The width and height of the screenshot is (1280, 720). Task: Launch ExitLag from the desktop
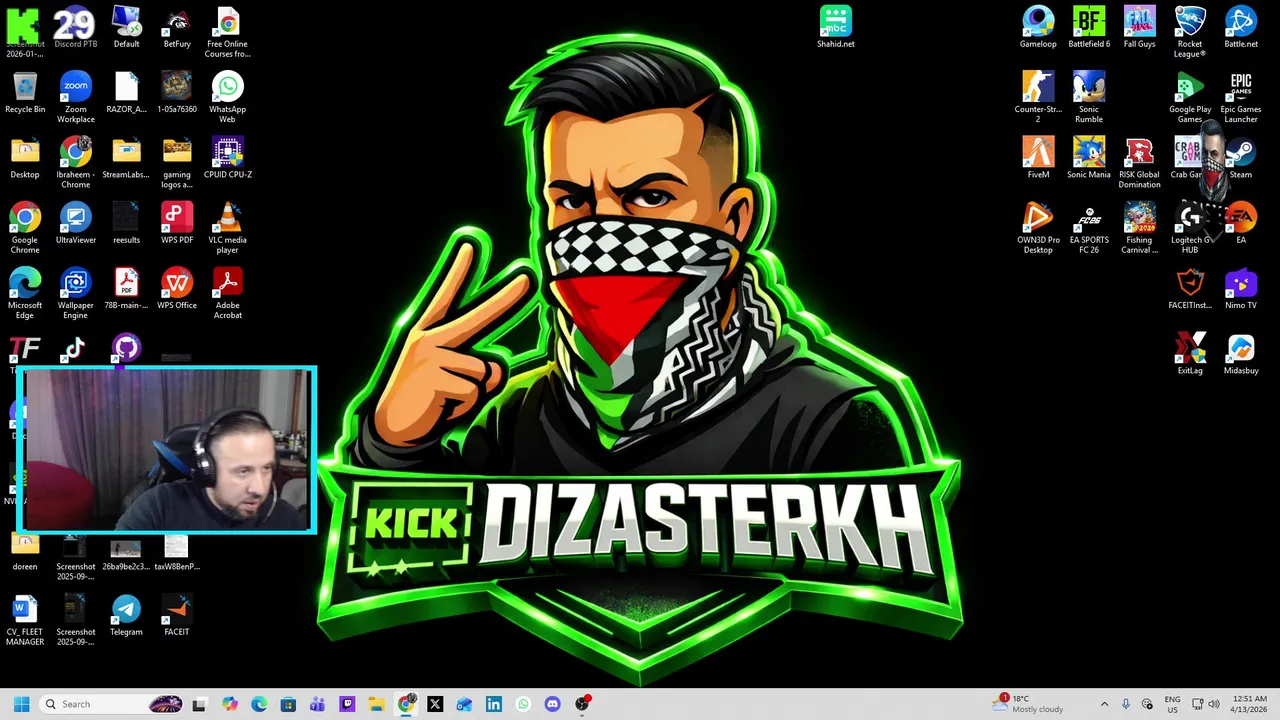[1190, 352]
